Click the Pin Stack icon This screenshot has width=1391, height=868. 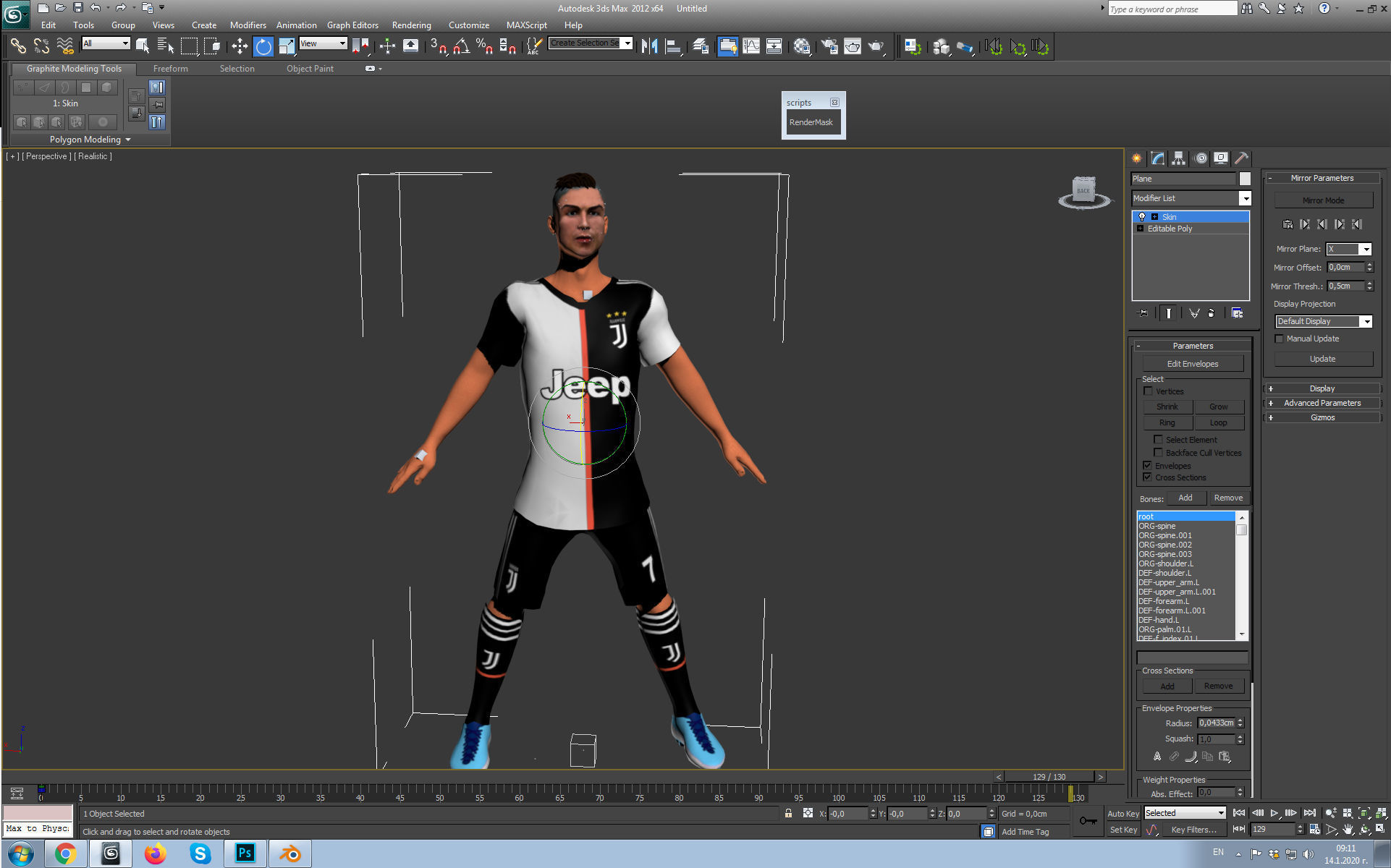click(x=1143, y=313)
